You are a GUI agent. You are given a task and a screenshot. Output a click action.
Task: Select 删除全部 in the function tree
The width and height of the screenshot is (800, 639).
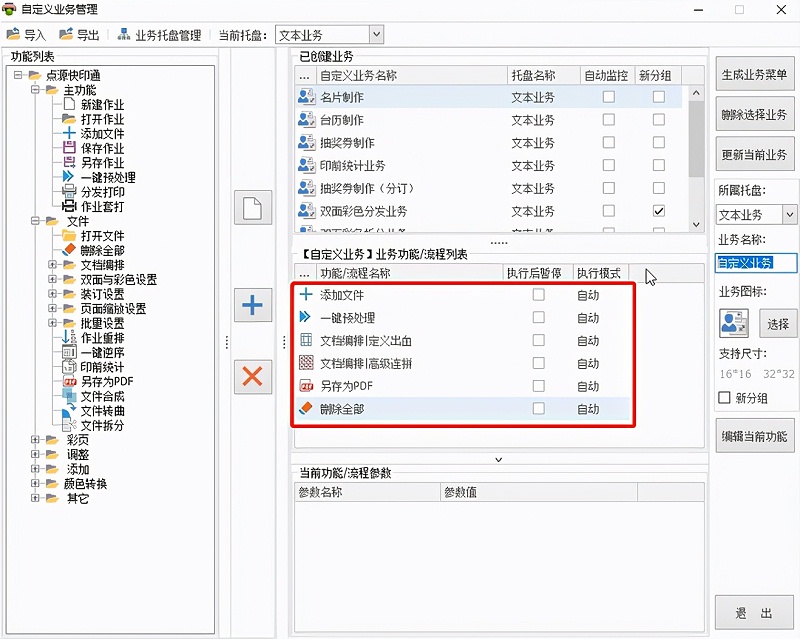tap(102, 251)
